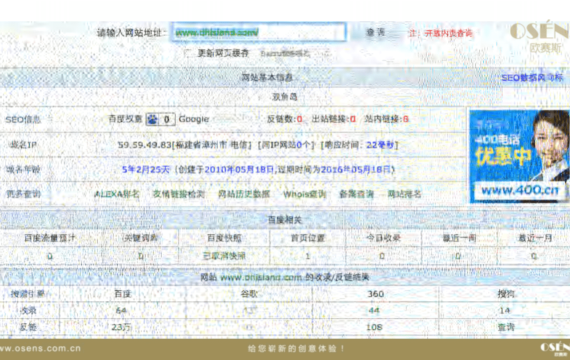Click the SEO数据风向标 link

point(532,78)
